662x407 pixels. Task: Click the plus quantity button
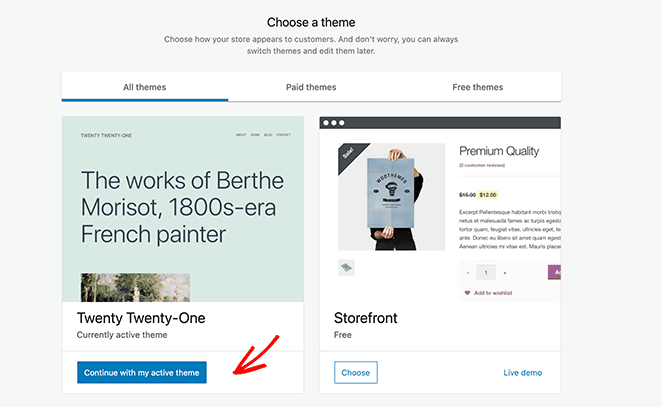point(504,272)
